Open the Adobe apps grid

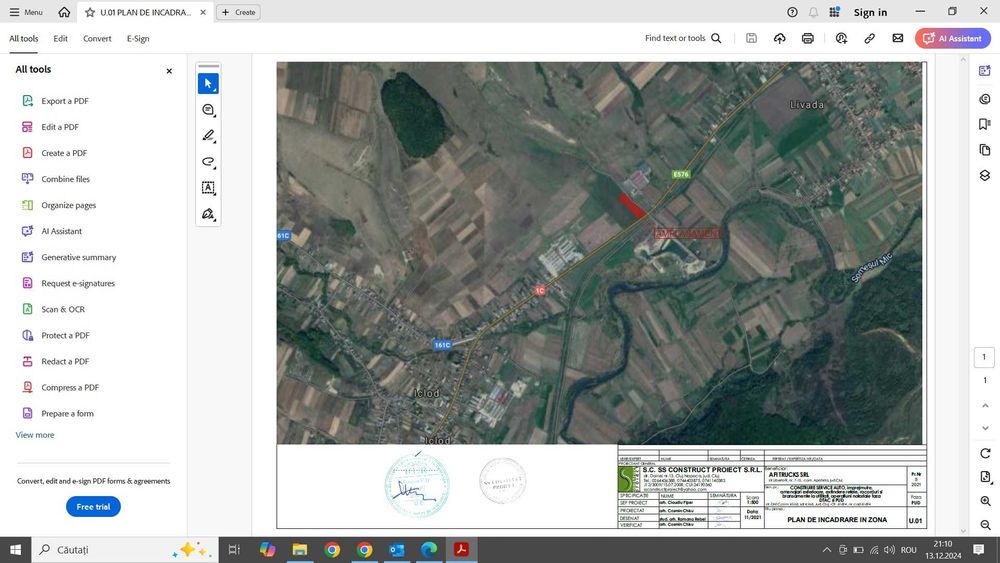tap(834, 12)
